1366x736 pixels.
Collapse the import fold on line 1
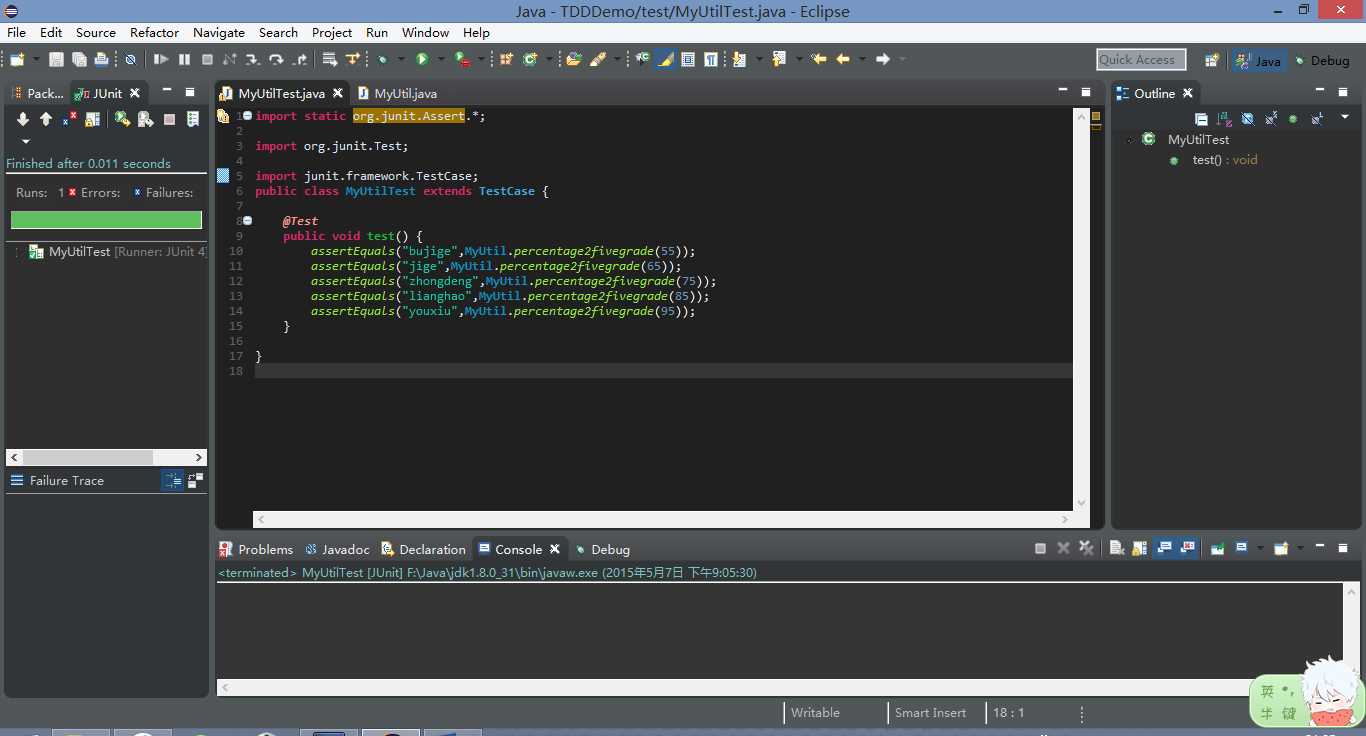coord(247,116)
